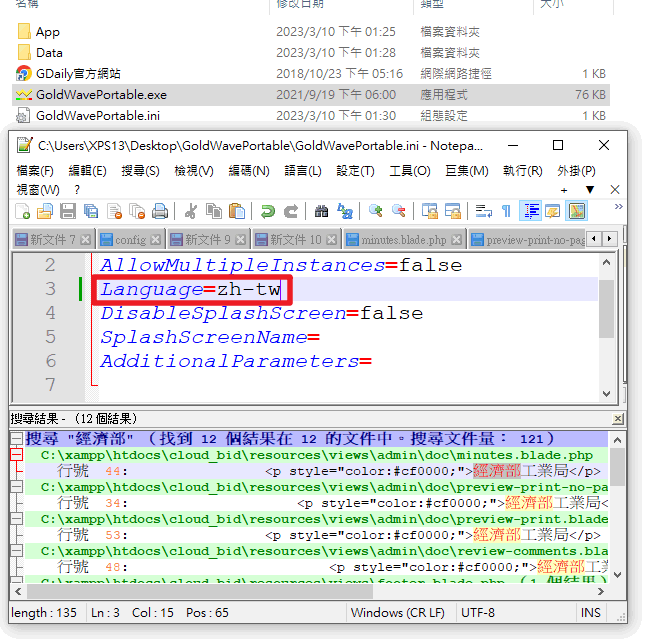Screen dimensions: 655x639
Task: Select the 行號 44 search result
Action: 316,471
